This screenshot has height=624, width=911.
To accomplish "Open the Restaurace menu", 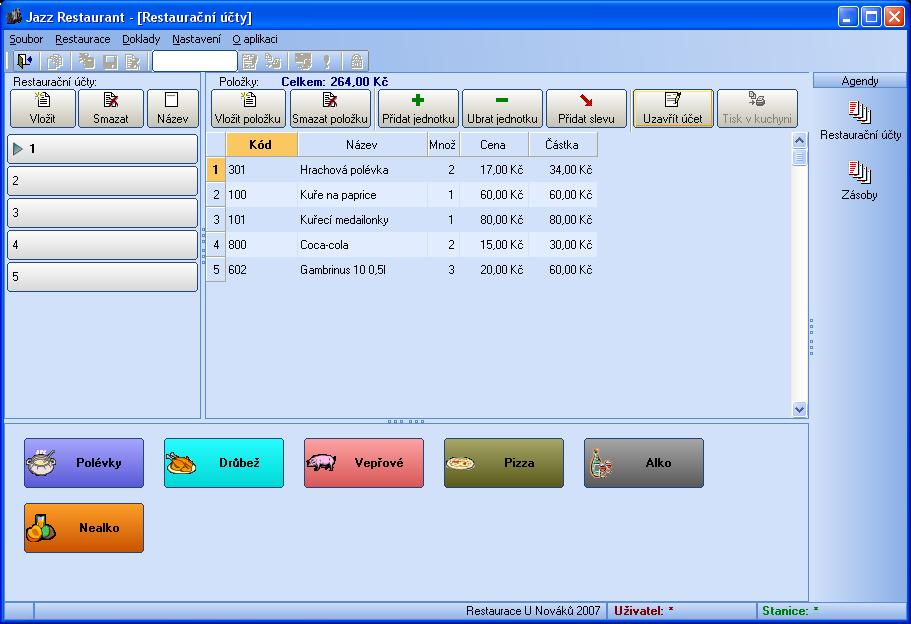I will (x=83, y=39).
